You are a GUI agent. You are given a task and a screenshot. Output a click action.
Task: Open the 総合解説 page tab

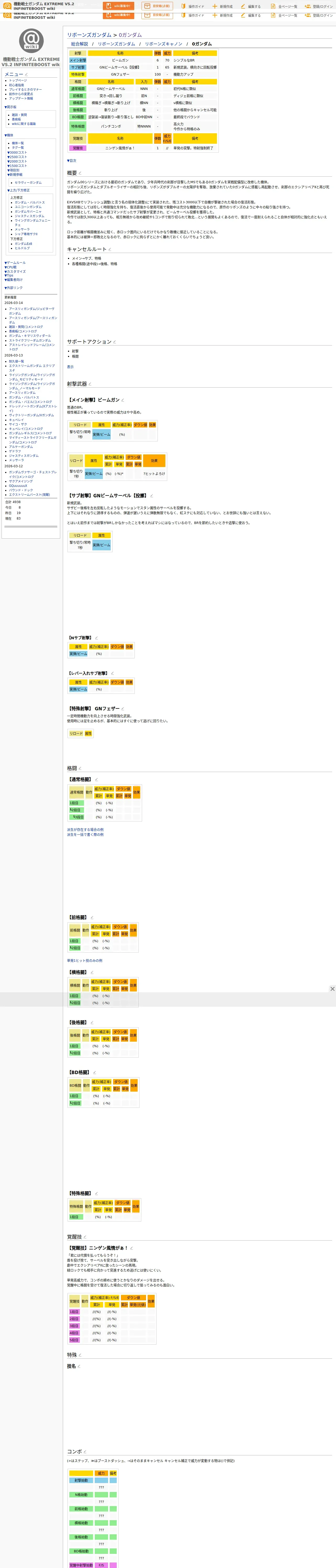click(79, 44)
